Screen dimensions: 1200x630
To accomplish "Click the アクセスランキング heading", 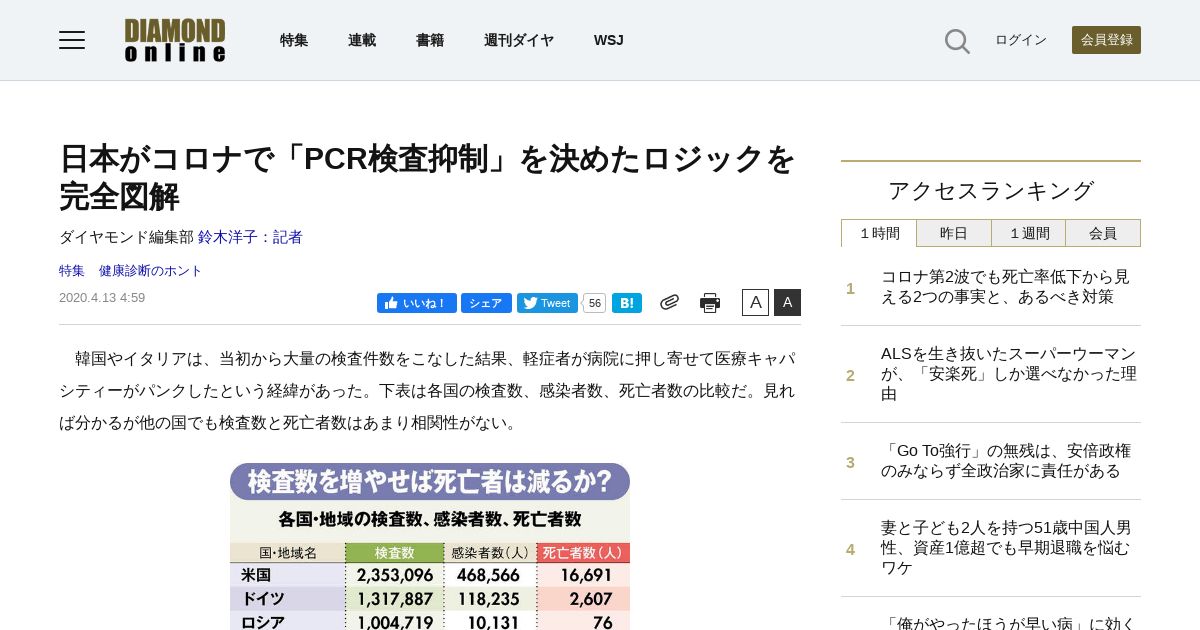I will [x=991, y=190].
